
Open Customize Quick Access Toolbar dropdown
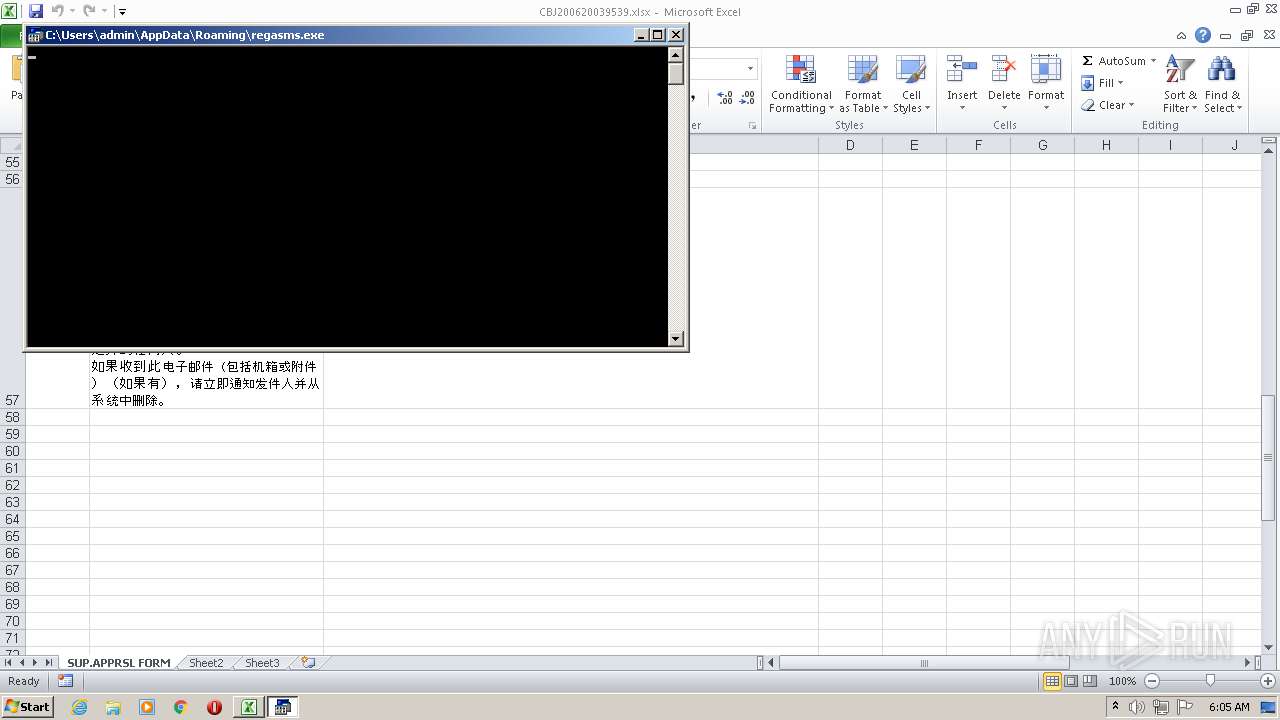pyautogui.click(x=122, y=12)
